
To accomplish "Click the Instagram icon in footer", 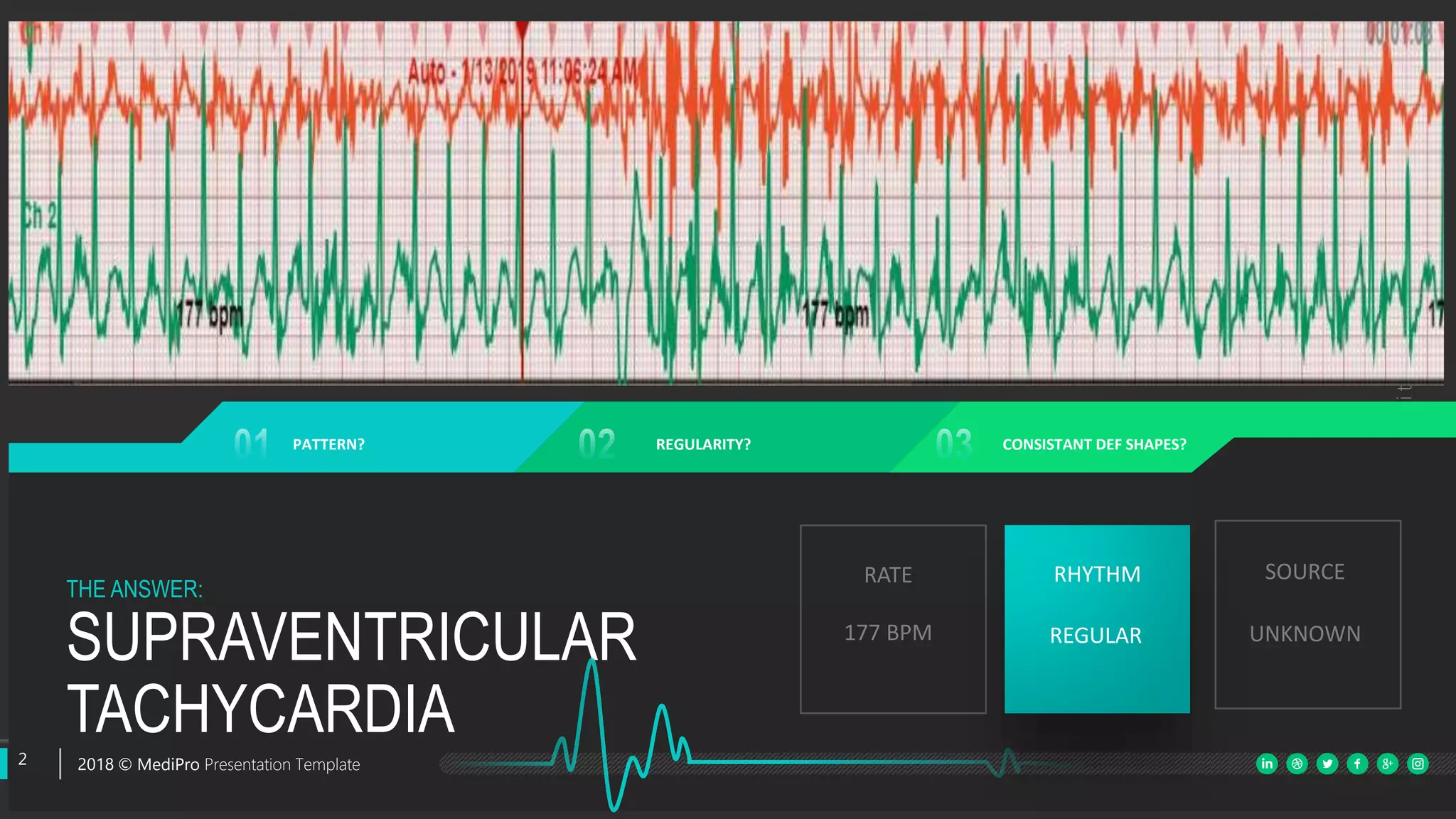I will pyautogui.click(x=1418, y=764).
